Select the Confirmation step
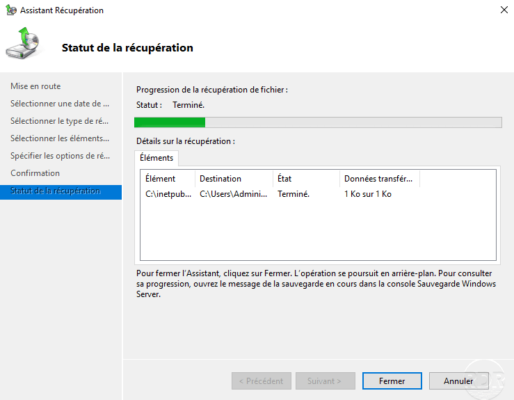 click(x=35, y=173)
